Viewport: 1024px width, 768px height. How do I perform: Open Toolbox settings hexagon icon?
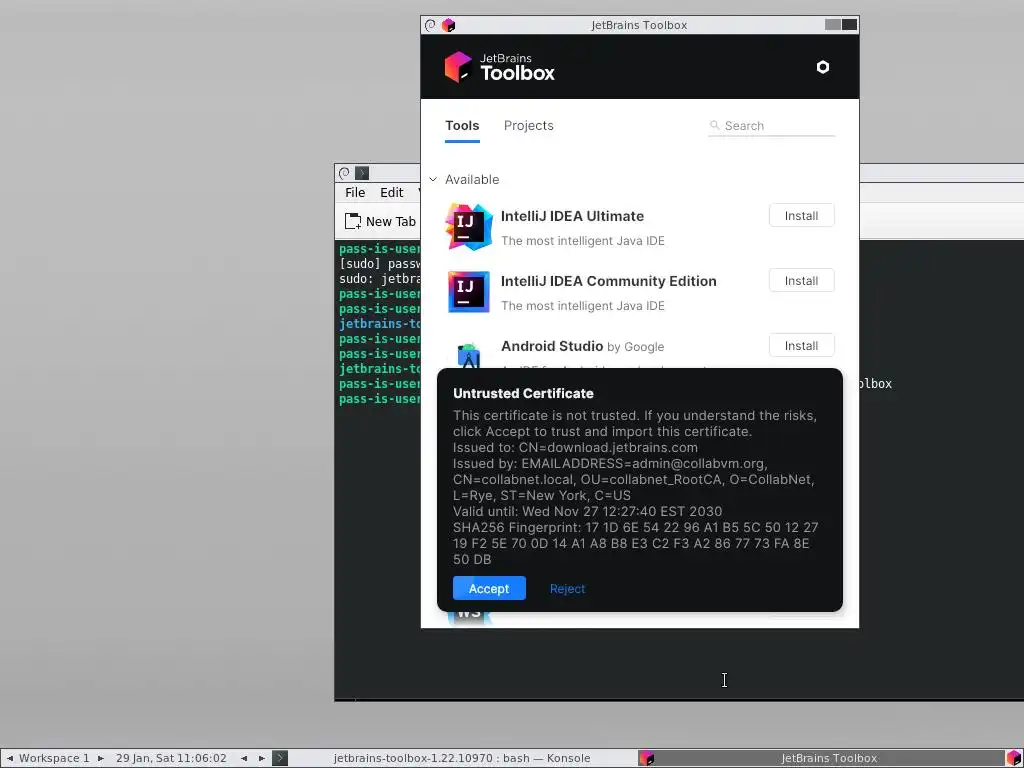(823, 67)
